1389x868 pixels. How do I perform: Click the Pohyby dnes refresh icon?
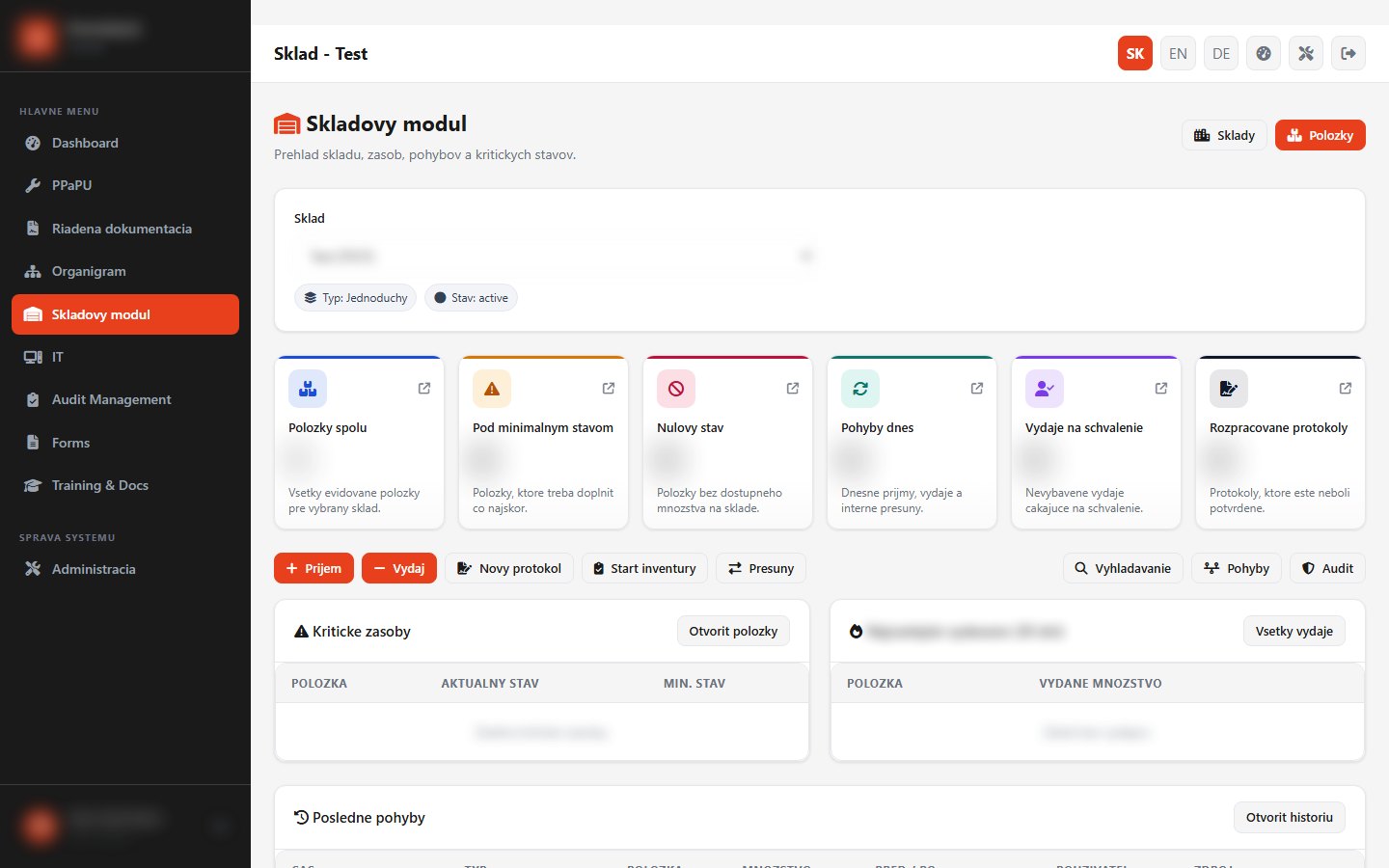point(860,389)
